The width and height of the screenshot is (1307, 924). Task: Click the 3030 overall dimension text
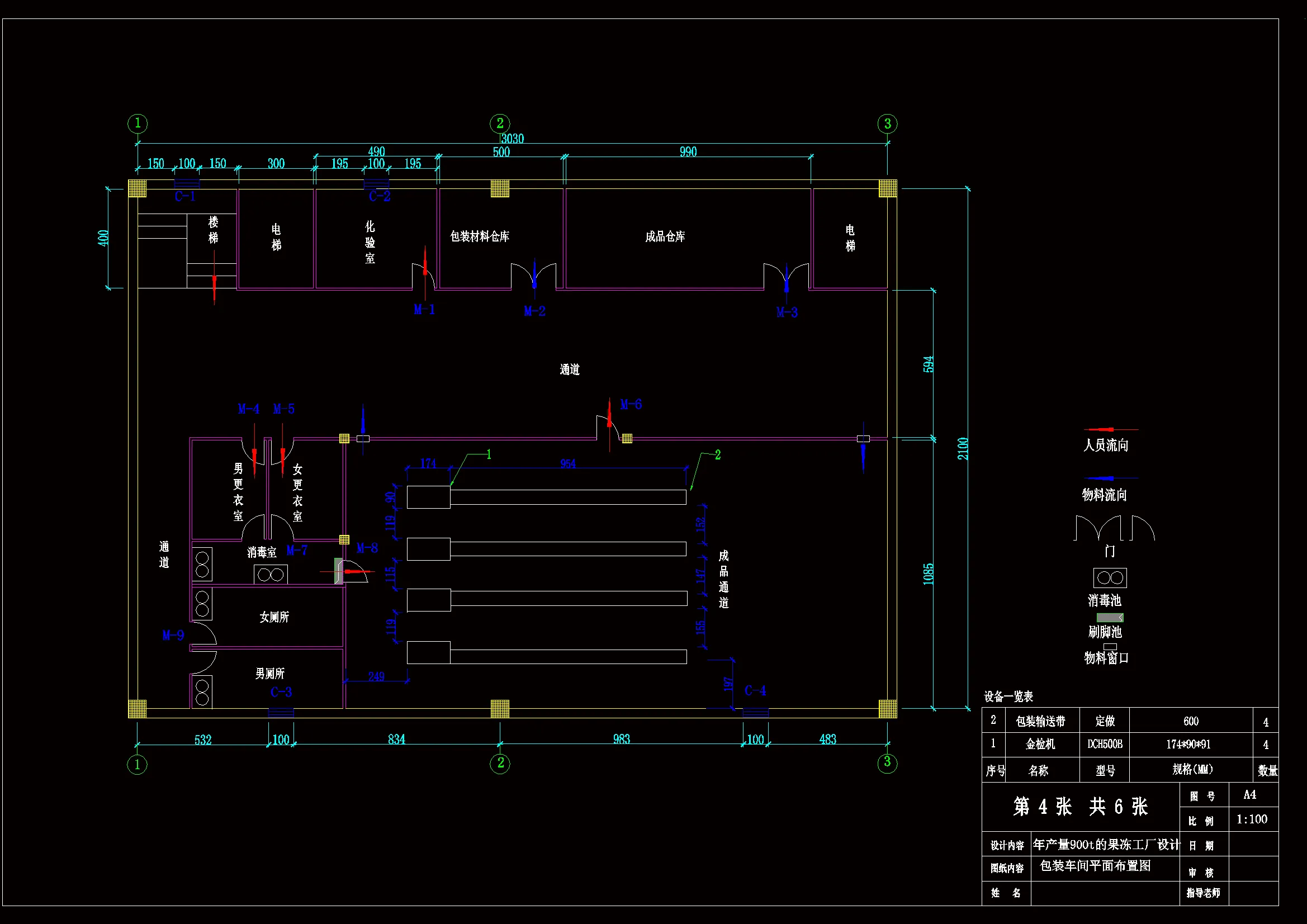point(512,138)
